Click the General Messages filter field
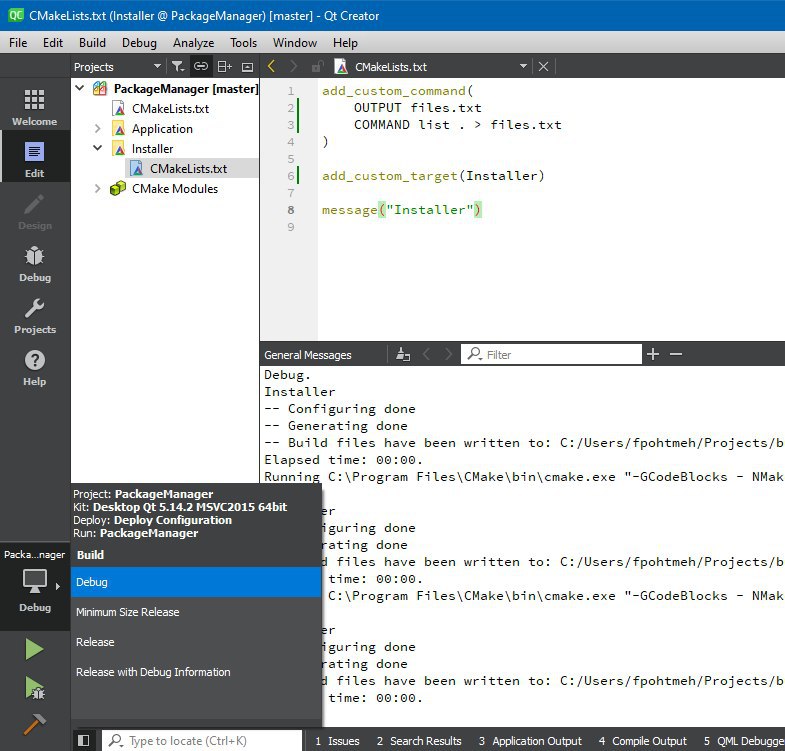This screenshot has width=785, height=751. (x=551, y=354)
